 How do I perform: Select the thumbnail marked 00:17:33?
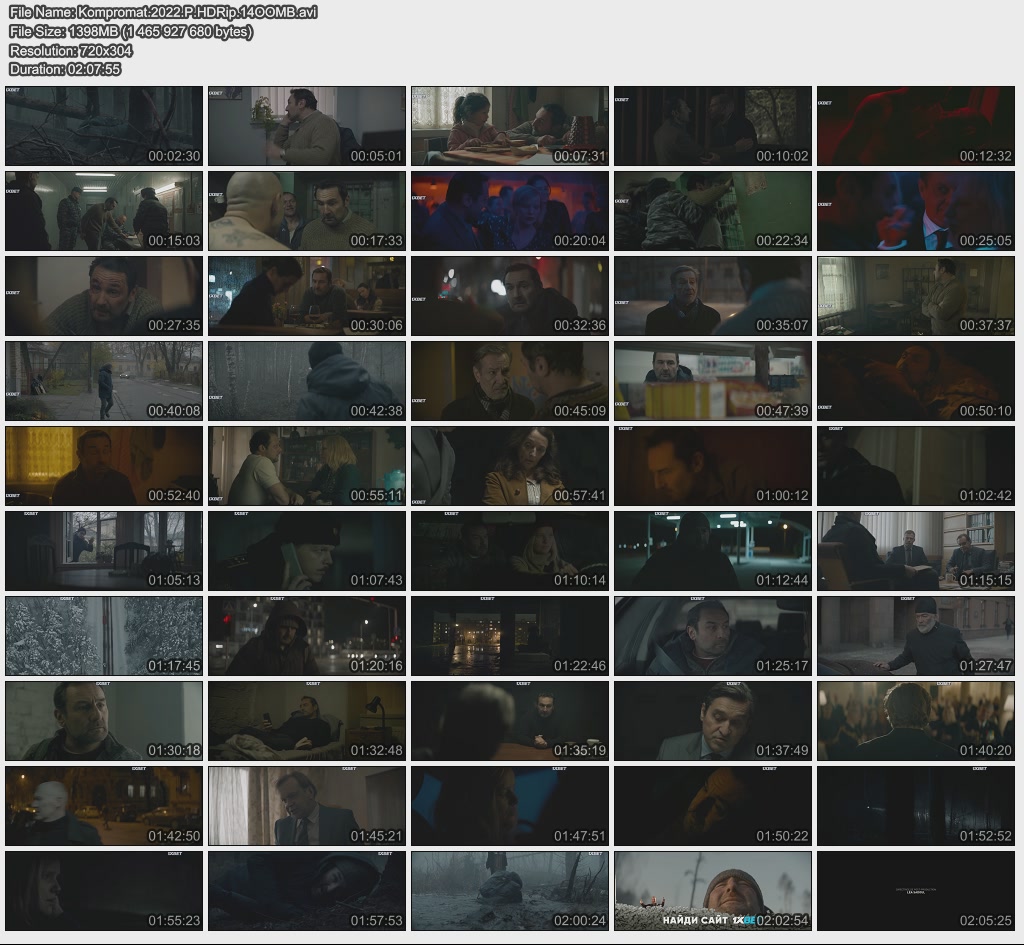[x=307, y=211]
